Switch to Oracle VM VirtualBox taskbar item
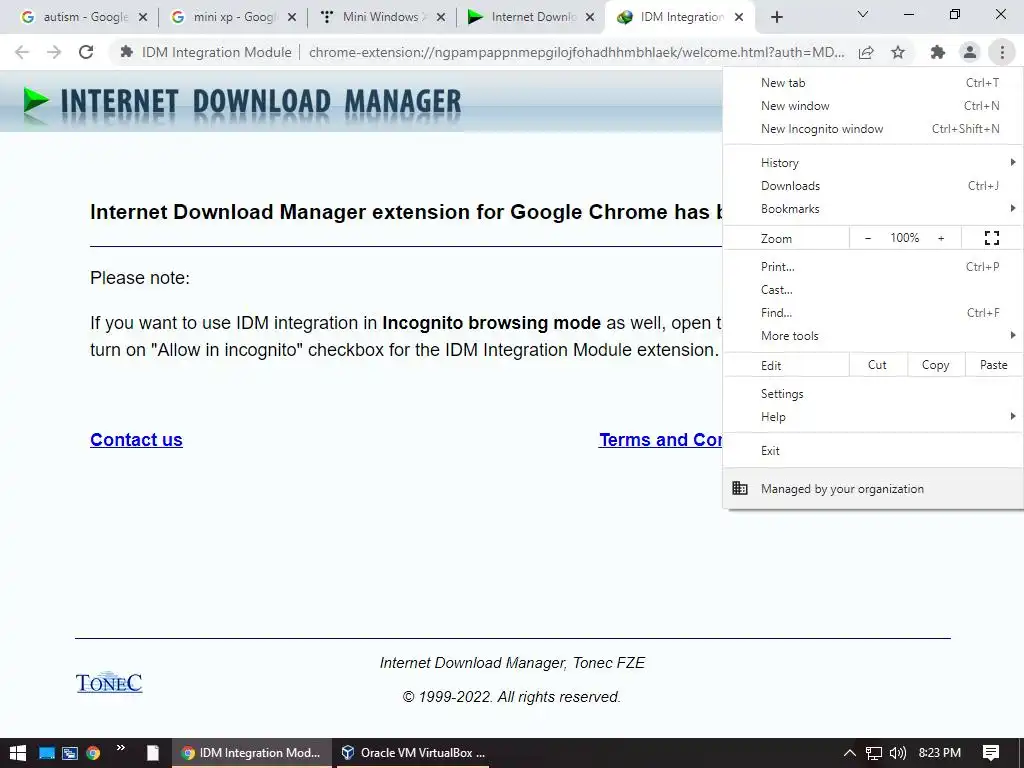This screenshot has height=768, width=1024. (x=413, y=753)
